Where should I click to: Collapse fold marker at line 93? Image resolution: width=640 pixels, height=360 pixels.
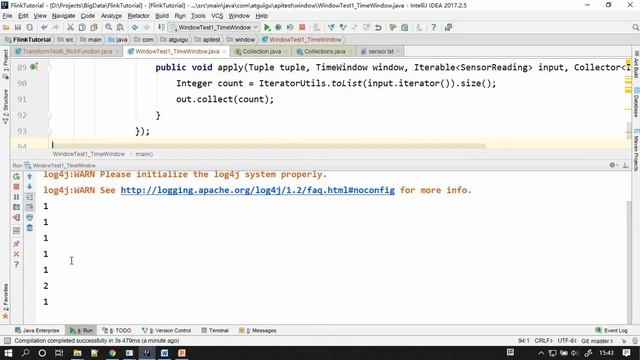pos(49,131)
